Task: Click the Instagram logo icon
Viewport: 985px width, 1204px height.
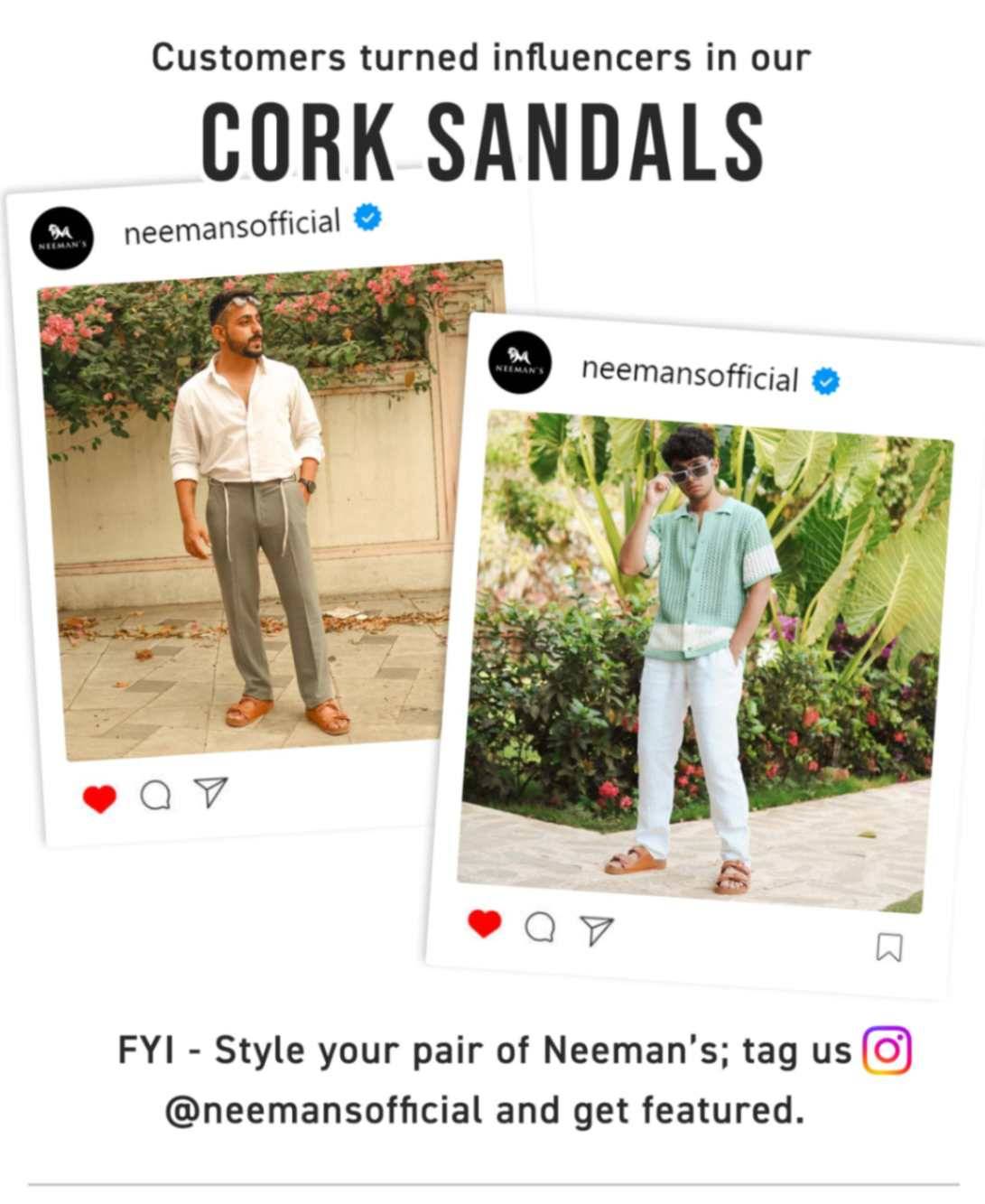Action: [x=887, y=1050]
